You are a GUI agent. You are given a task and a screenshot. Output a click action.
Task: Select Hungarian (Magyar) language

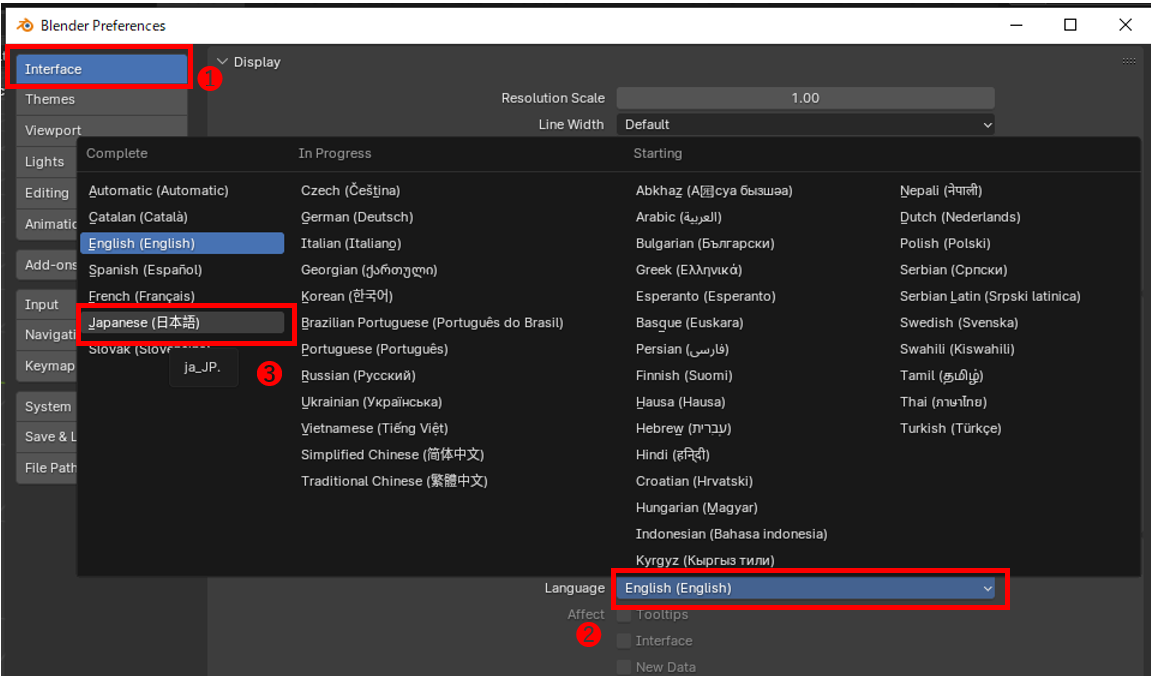697,507
